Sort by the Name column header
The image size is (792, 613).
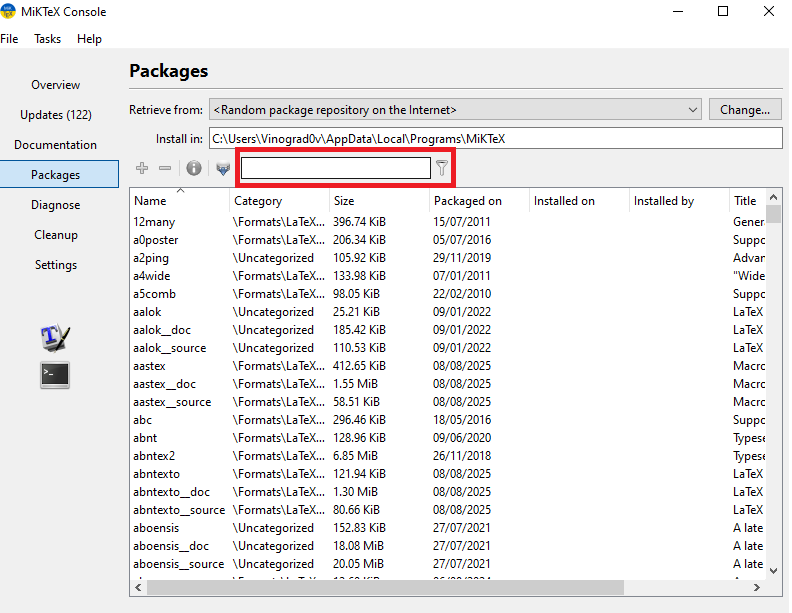pyautogui.click(x=179, y=201)
